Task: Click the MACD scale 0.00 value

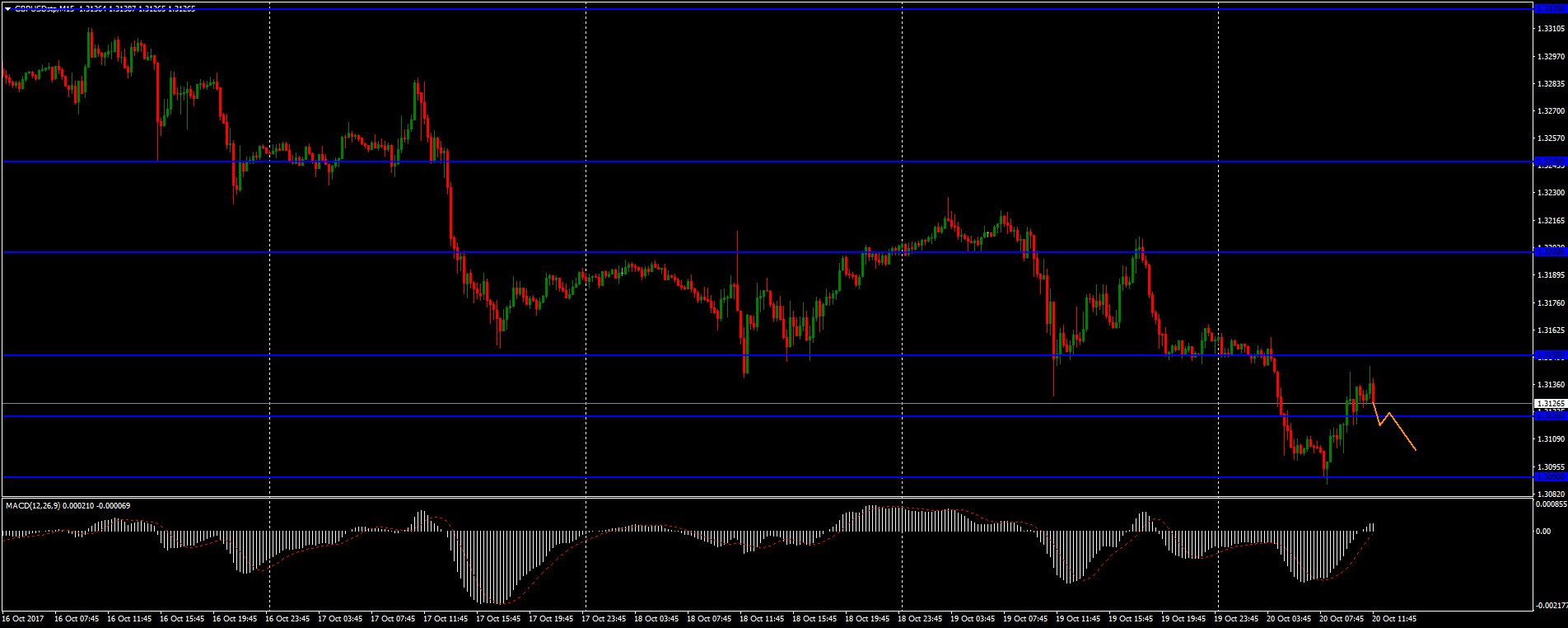Action: click(1545, 532)
